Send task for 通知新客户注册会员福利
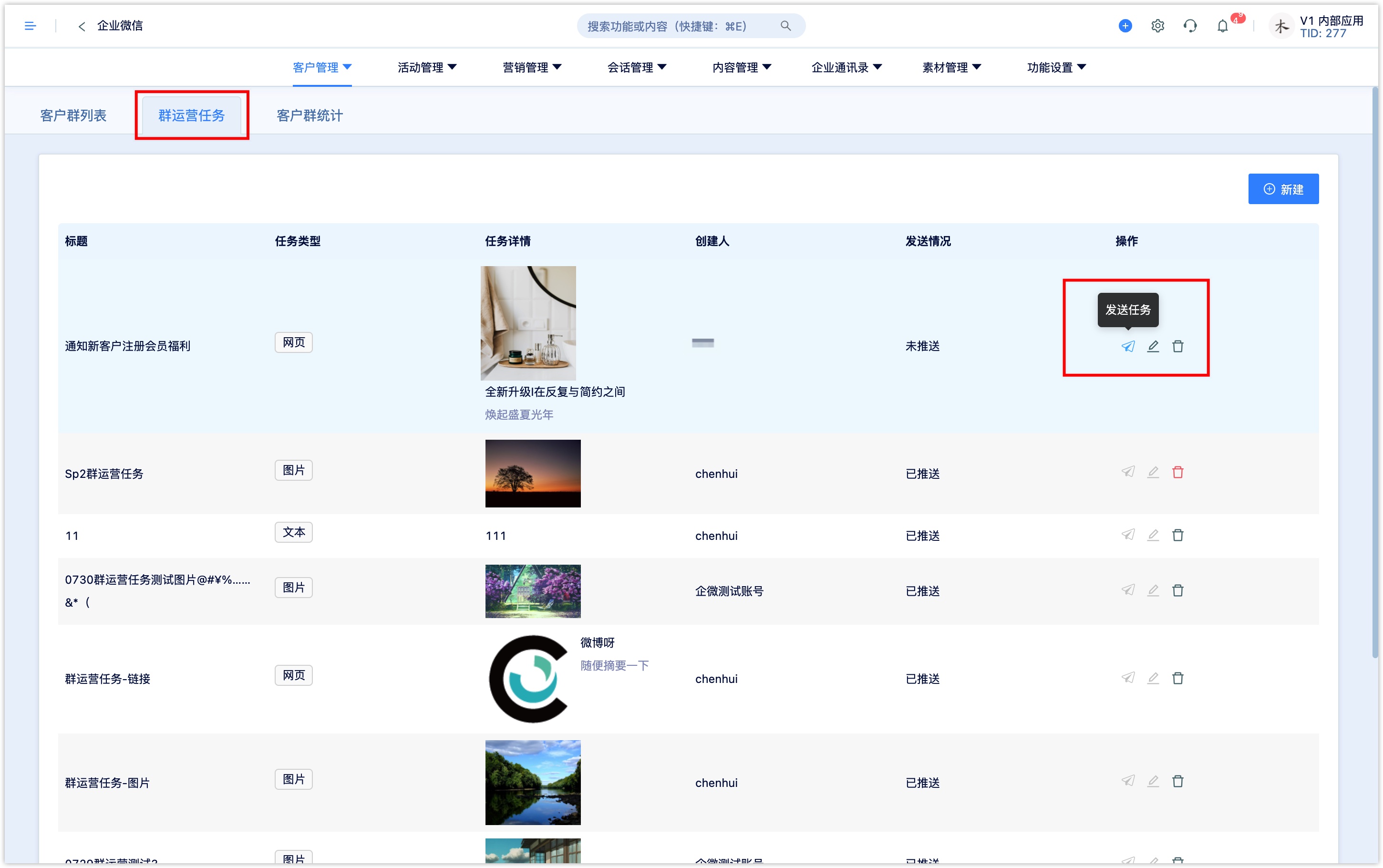 pyautogui.click(x=1128, y=346)
